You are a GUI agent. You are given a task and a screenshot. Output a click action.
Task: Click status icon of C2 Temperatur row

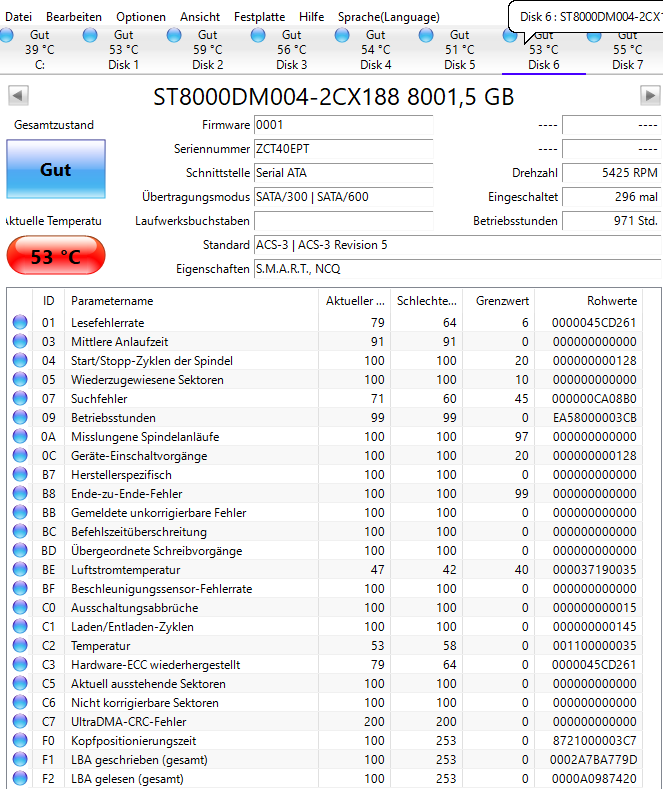tap(20, 645)
